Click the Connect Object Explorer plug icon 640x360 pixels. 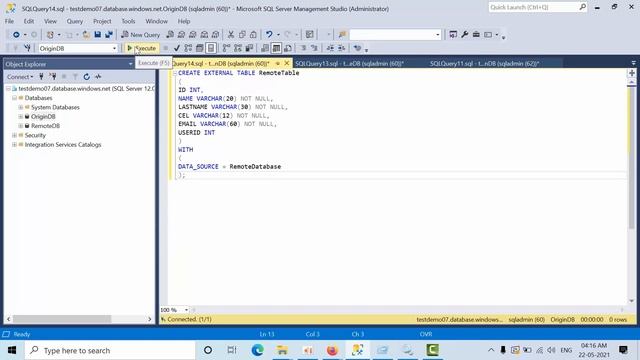pyautogui.click(x=41, y=77)
